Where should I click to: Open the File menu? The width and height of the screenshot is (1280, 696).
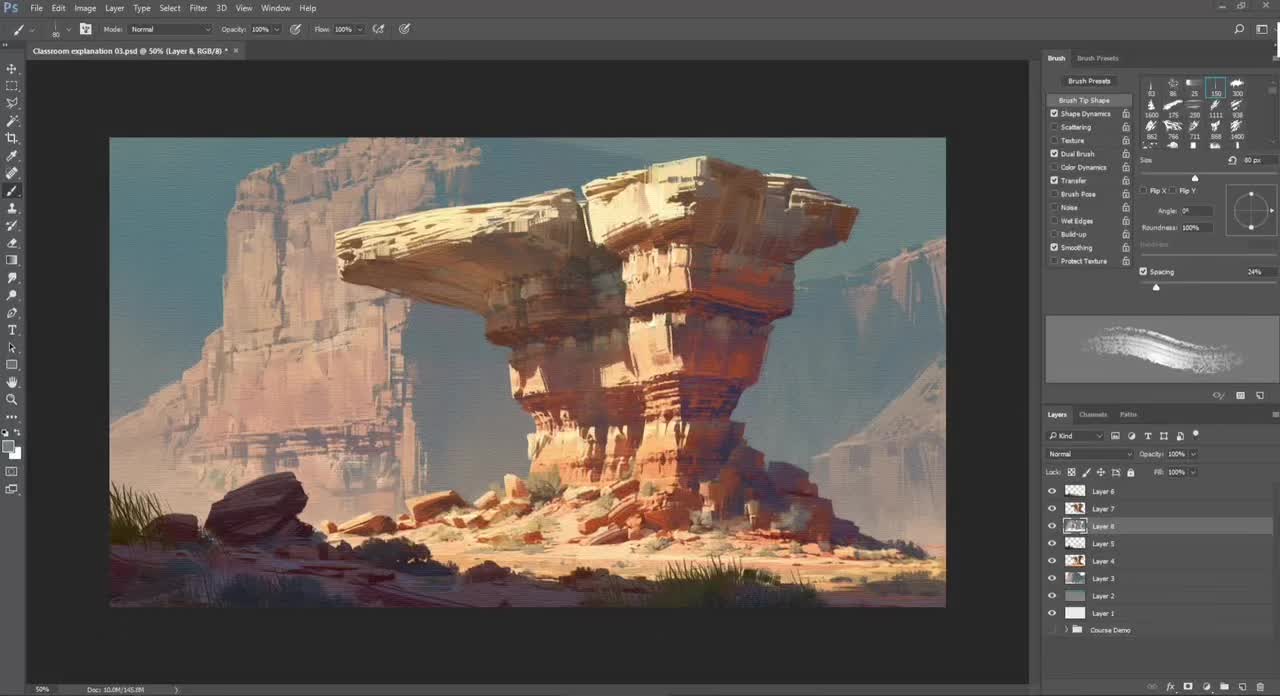click(37, 8)
